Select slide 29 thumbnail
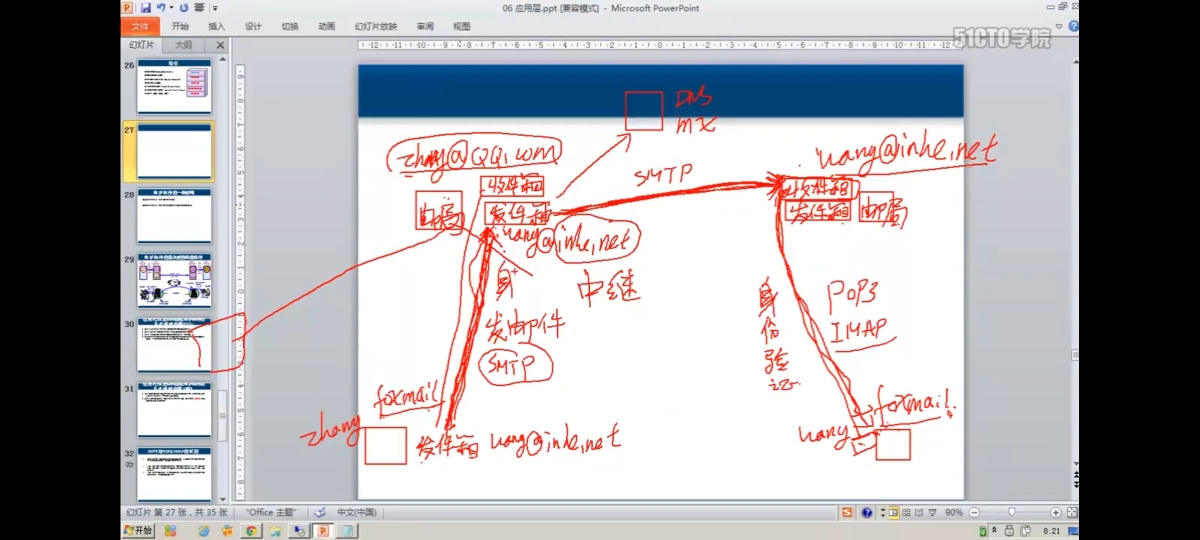 tap(175, 281)
